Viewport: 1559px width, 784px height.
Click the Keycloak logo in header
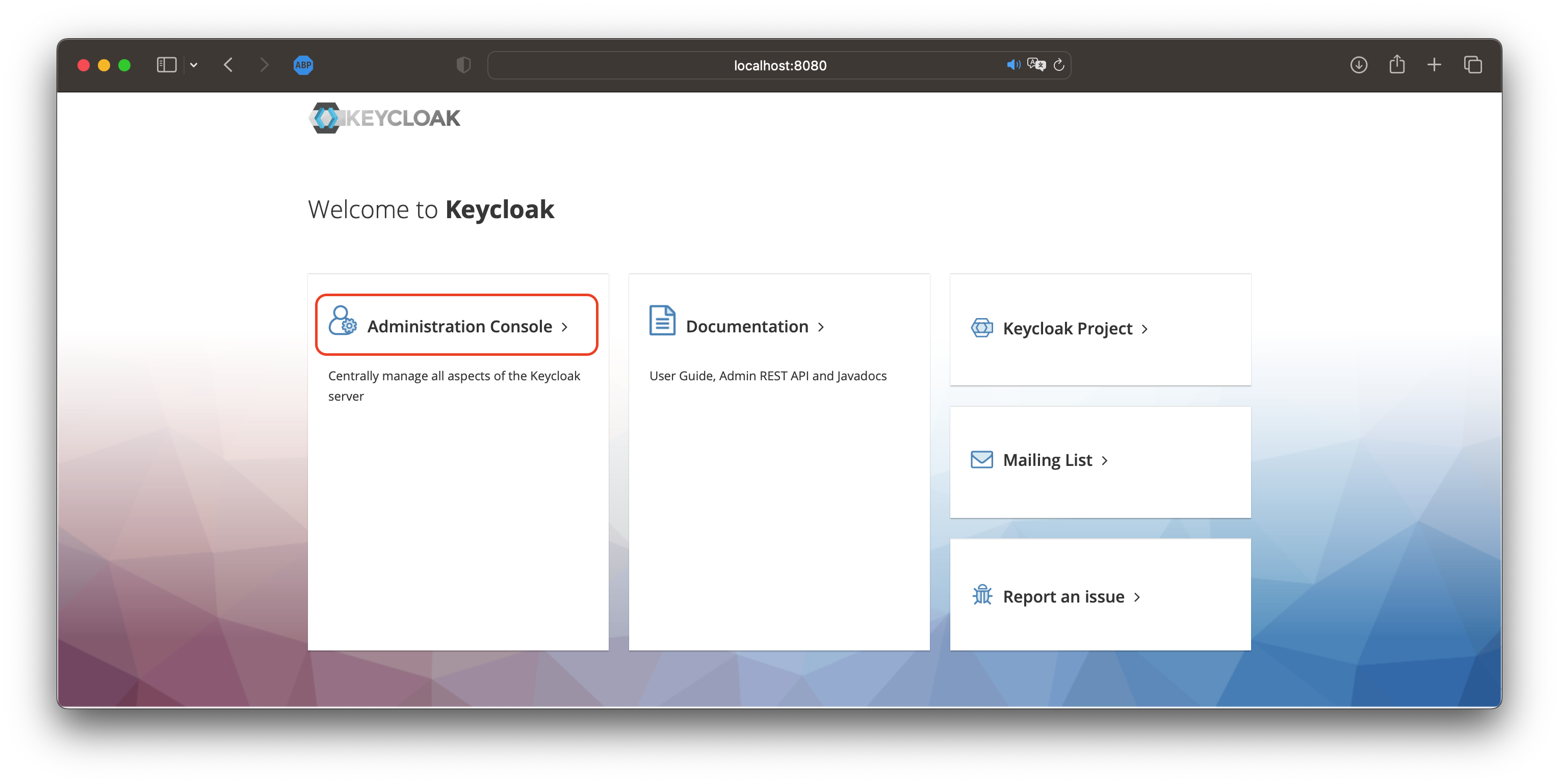[385, 118]
